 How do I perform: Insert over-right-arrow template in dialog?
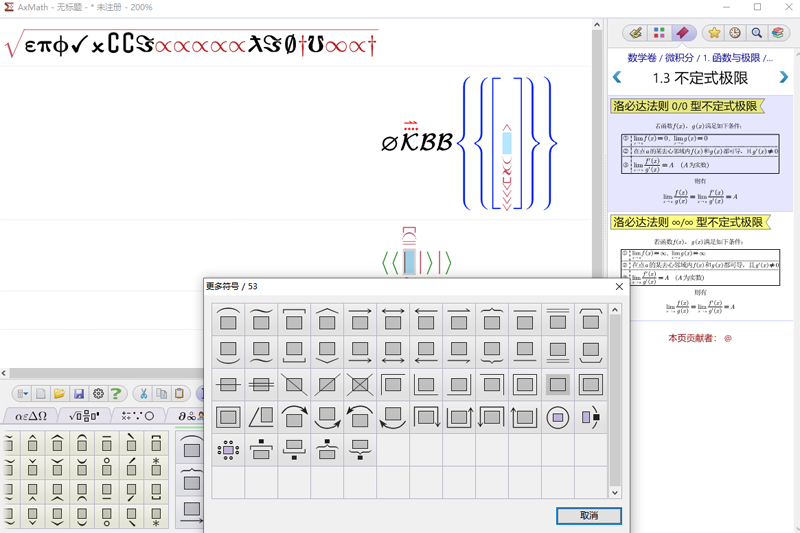(x=360, y=319)
